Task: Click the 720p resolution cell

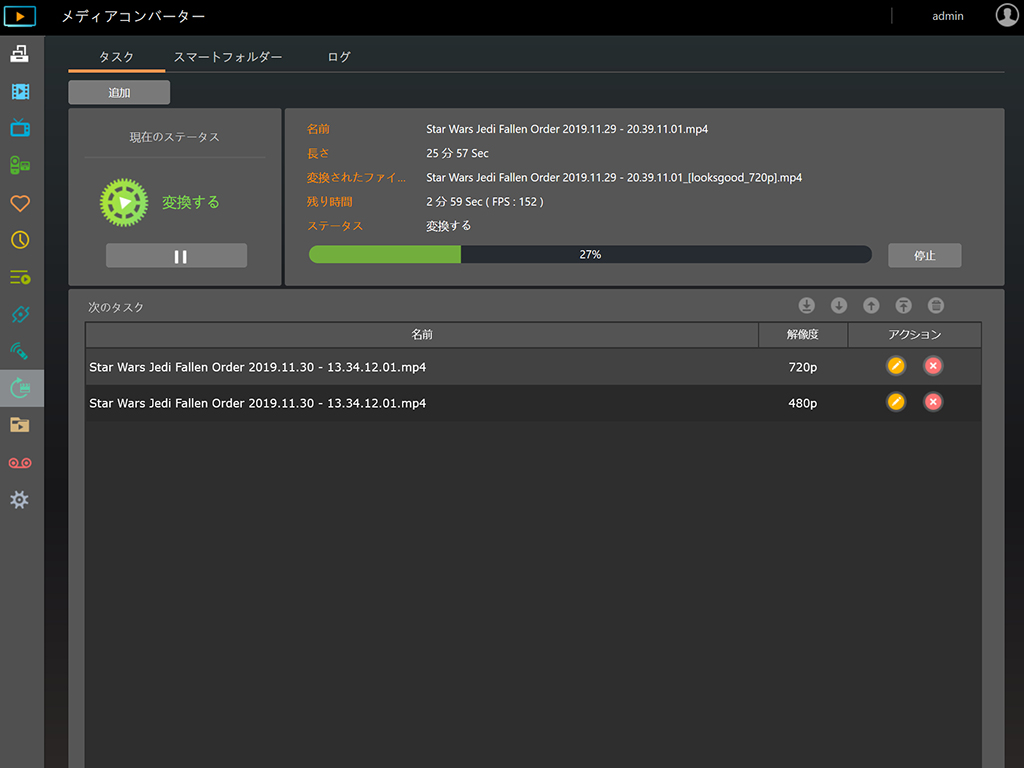Action: click(x=803, y=367)
